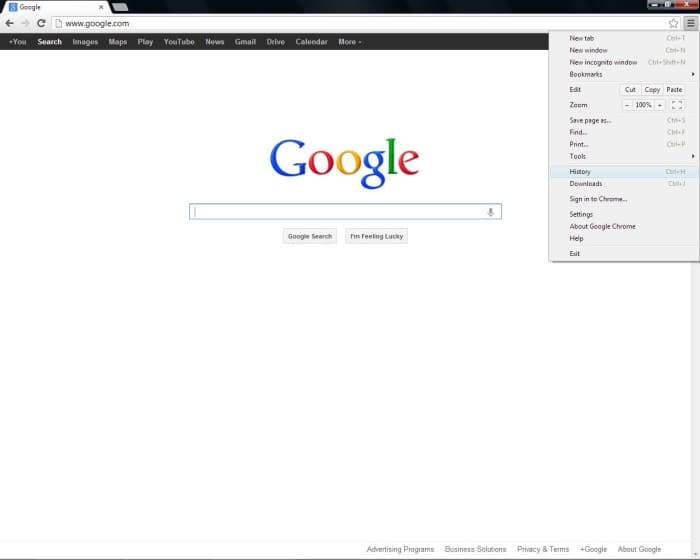Reload the page with the refresh icon

41,23
